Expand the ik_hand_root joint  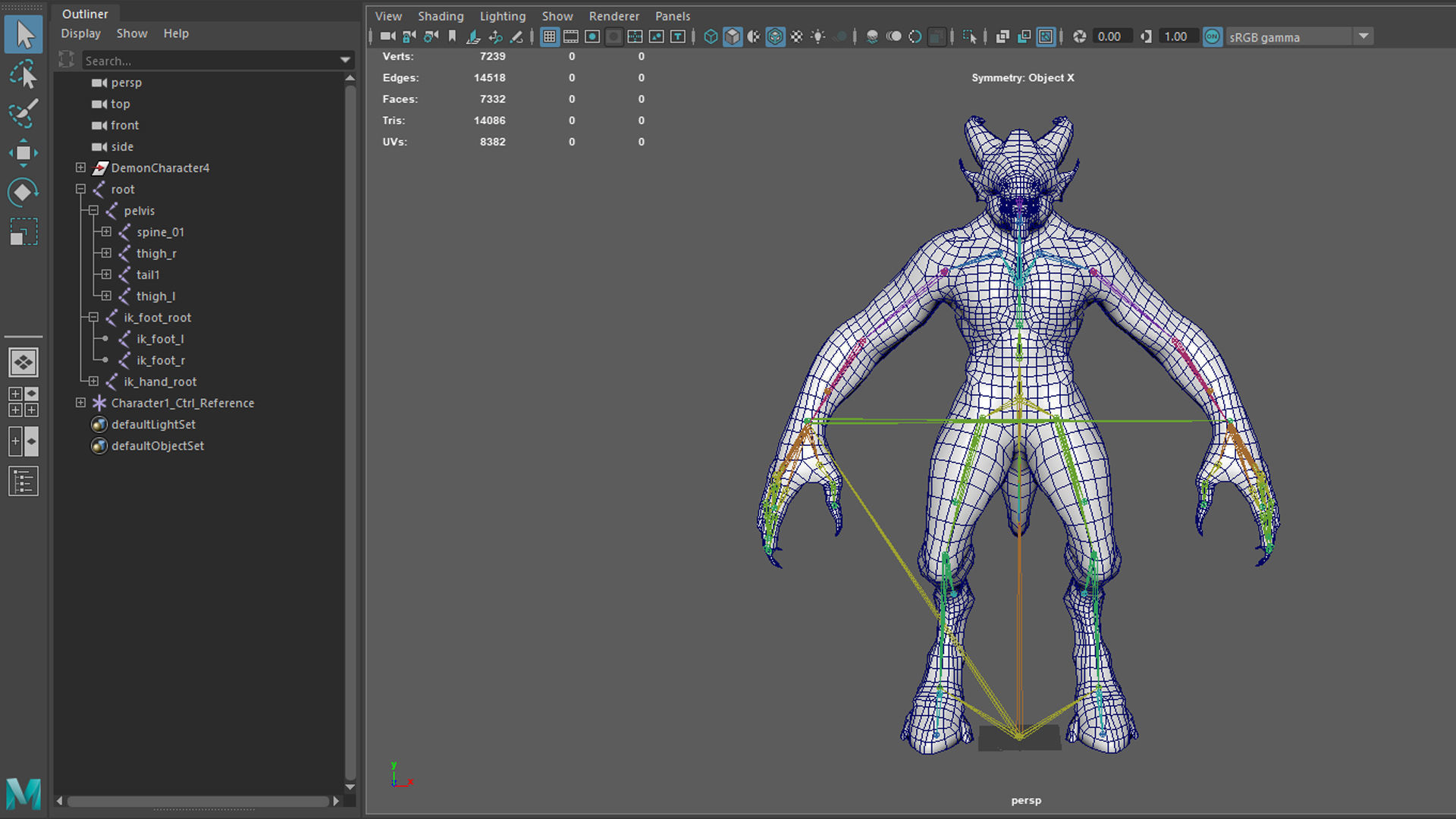(93, 381)
